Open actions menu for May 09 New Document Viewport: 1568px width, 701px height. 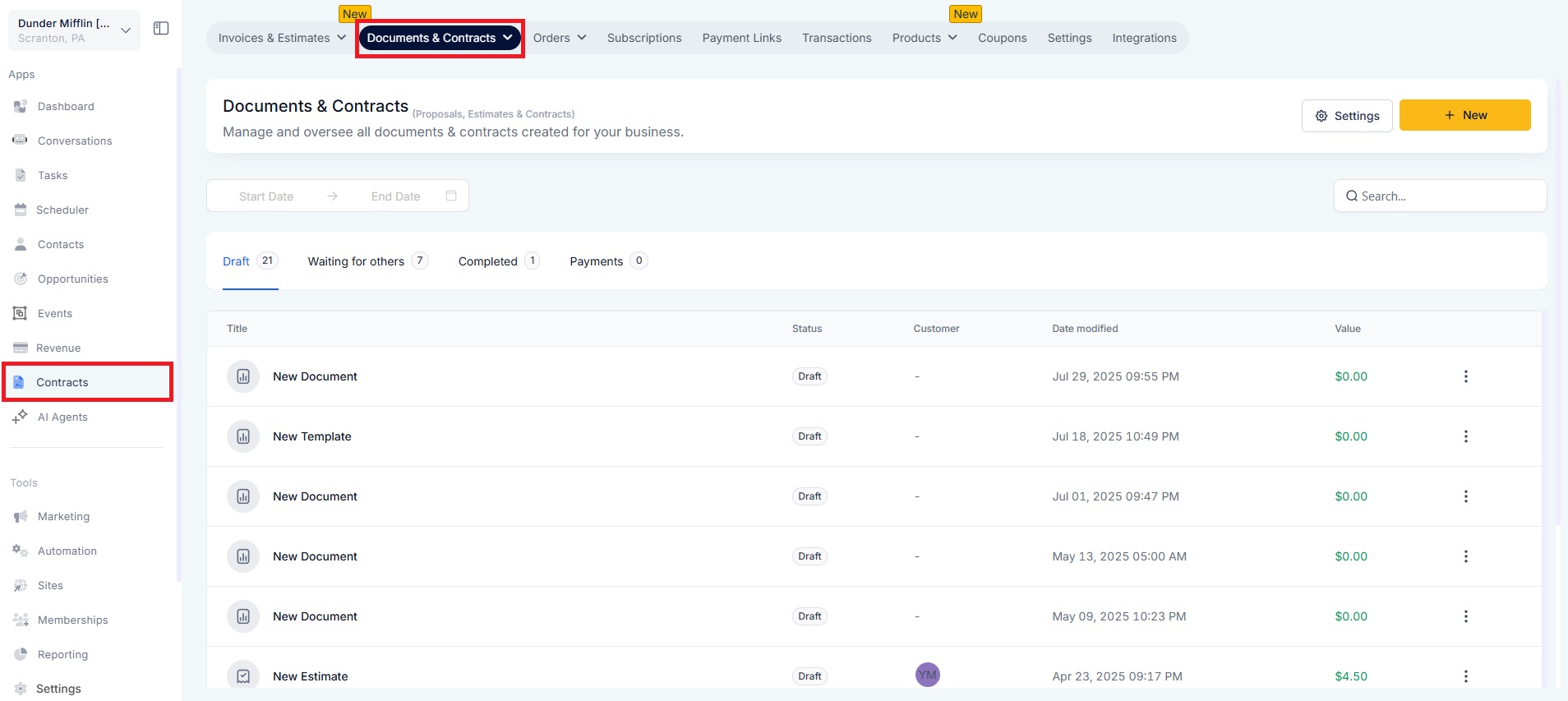coord(1465,616)
